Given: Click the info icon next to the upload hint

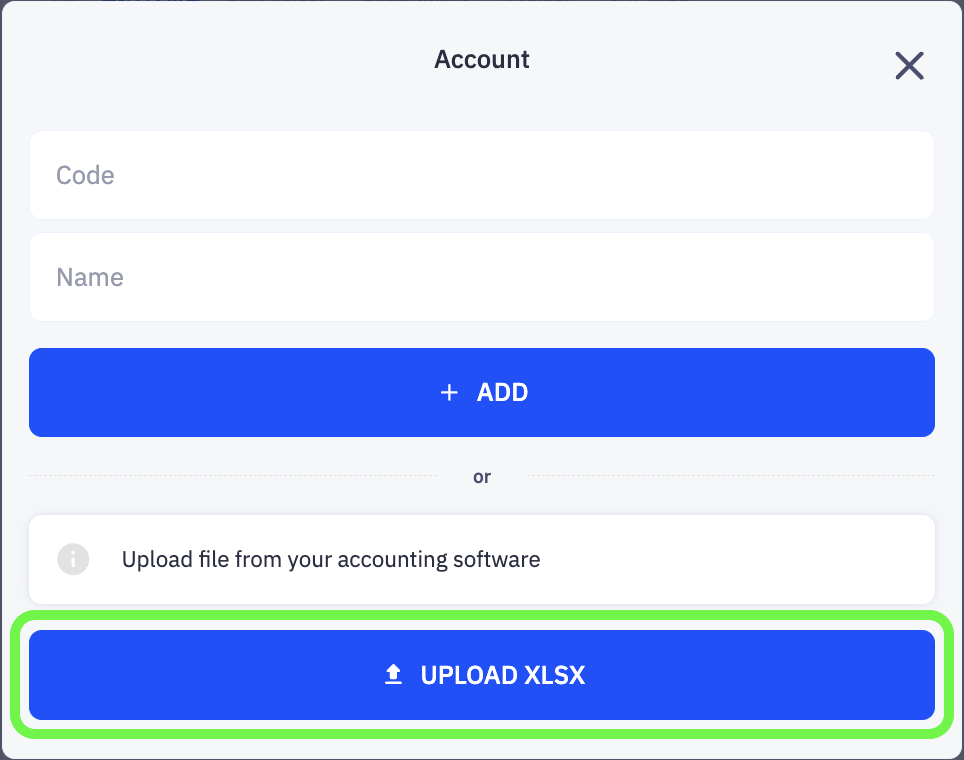Looking at the screenshot, I should click(x=72, y=559).
